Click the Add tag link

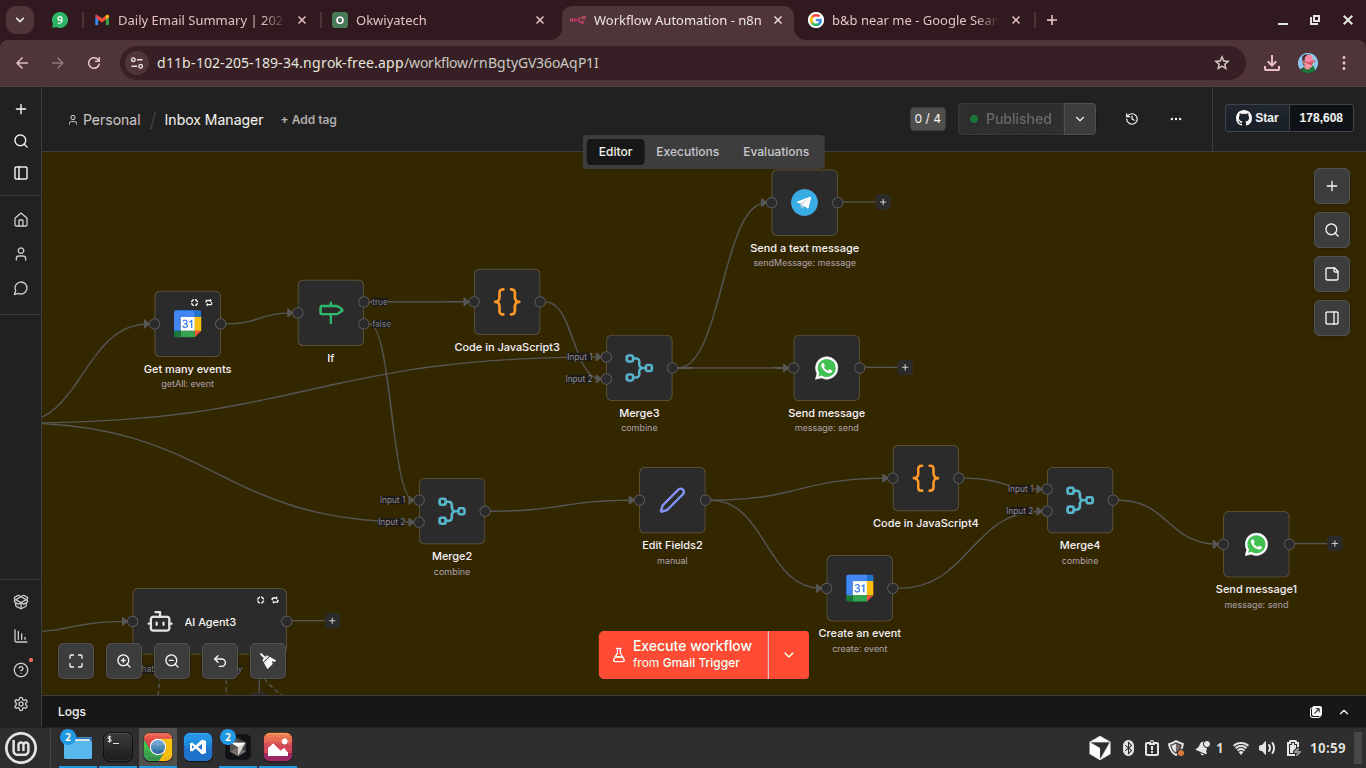(x=308, y=120)
